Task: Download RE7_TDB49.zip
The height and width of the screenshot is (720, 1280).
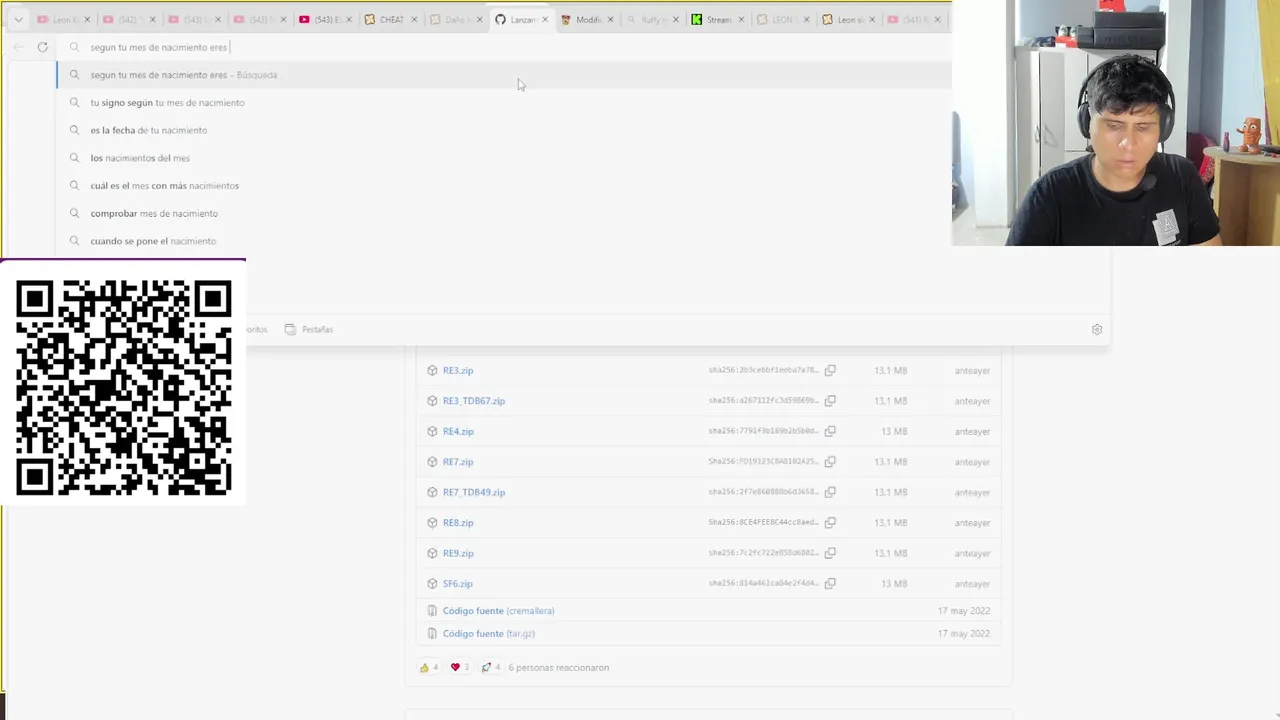Action: (474, 492)
